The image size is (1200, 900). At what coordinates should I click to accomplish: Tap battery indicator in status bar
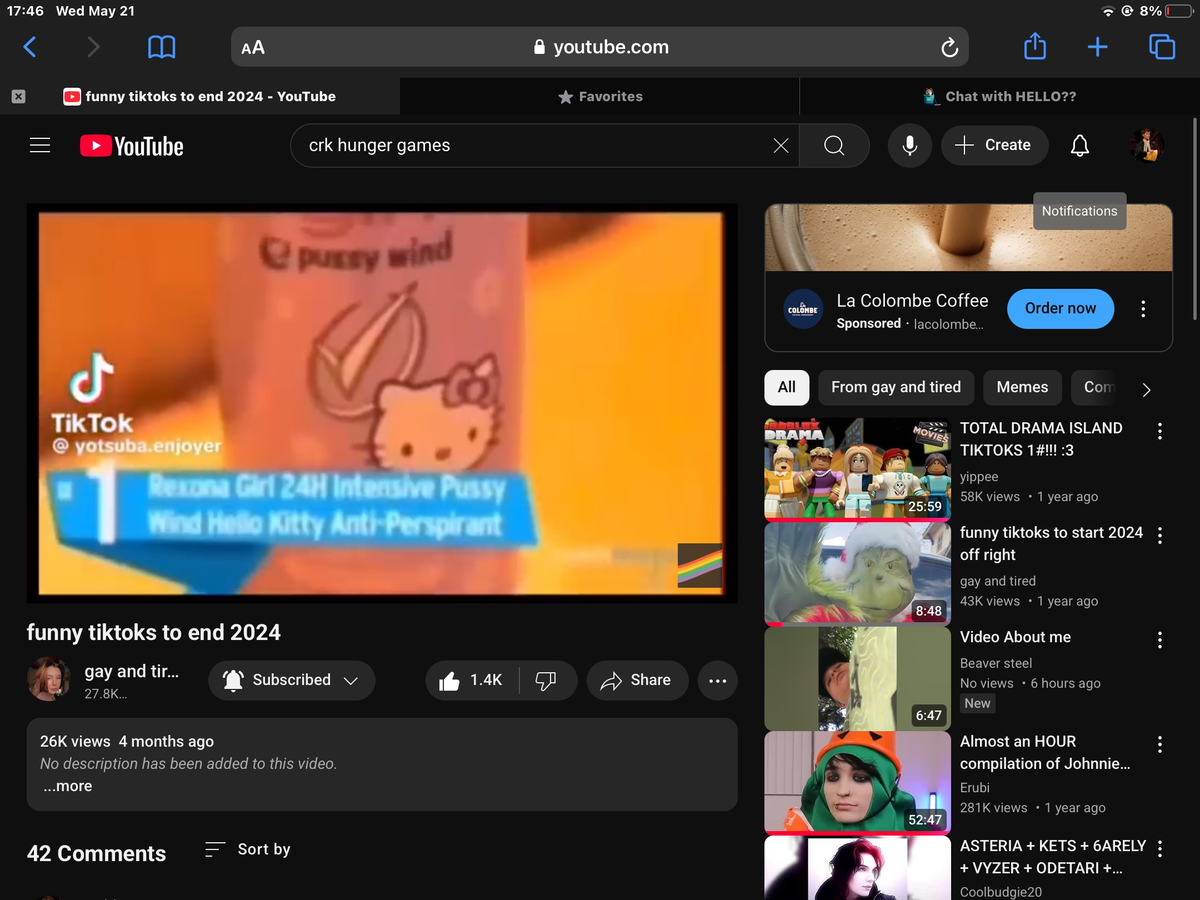pyautogui.click(x=1181, y=11)
